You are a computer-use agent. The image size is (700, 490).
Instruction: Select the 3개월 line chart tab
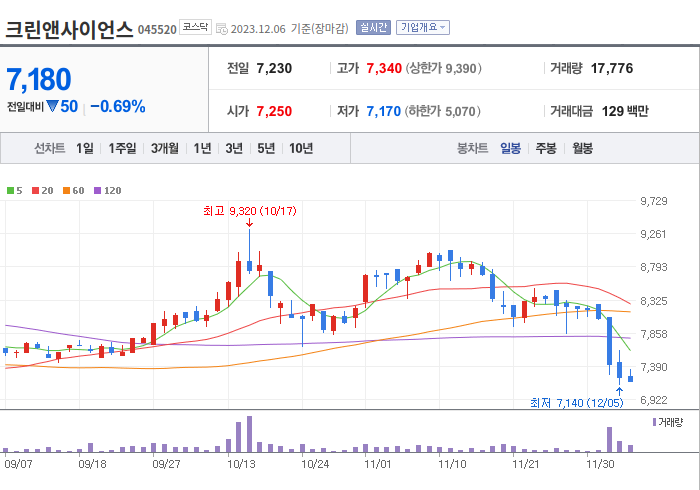pyautogui.click(x=165, y=148)
